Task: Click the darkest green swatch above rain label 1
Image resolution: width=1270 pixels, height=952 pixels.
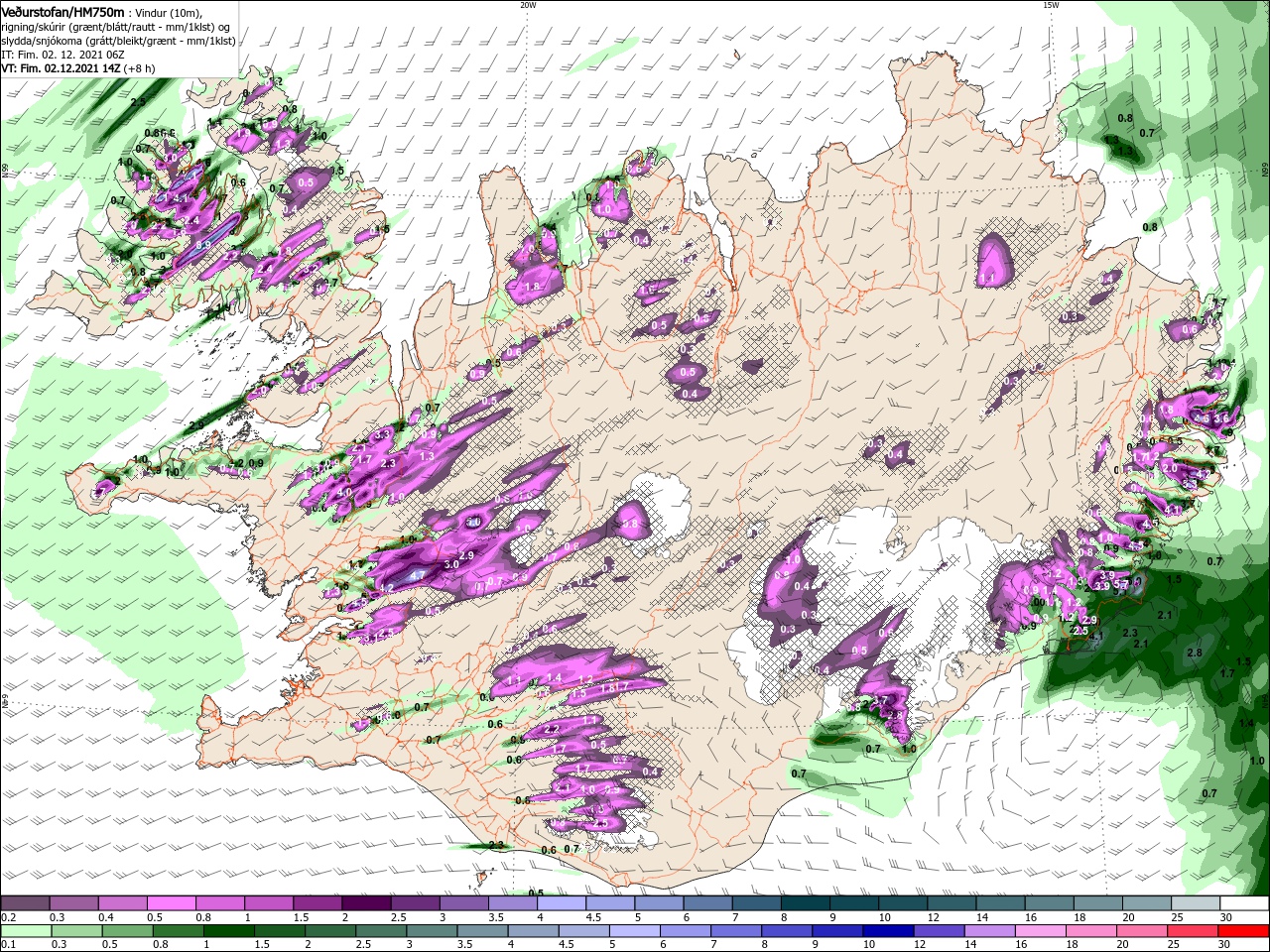Action: (228, 932)
